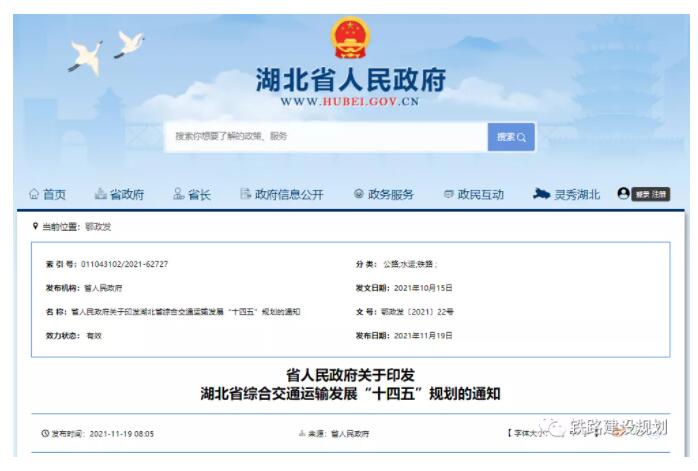Image resolution: width=698 pixels, height=471 pixels.
Task: Click the 湖北省人民政府 site title
Action: [x=351, y=80]
